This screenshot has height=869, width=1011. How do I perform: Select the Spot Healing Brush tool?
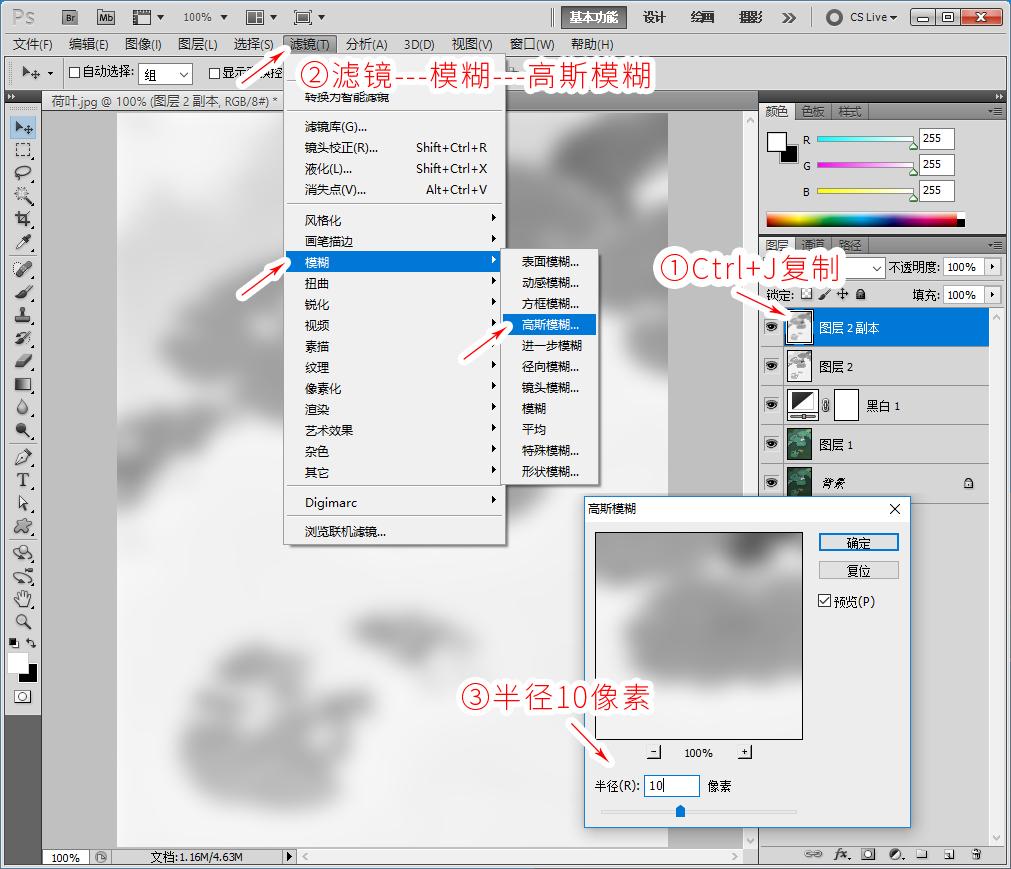[23, 269]
